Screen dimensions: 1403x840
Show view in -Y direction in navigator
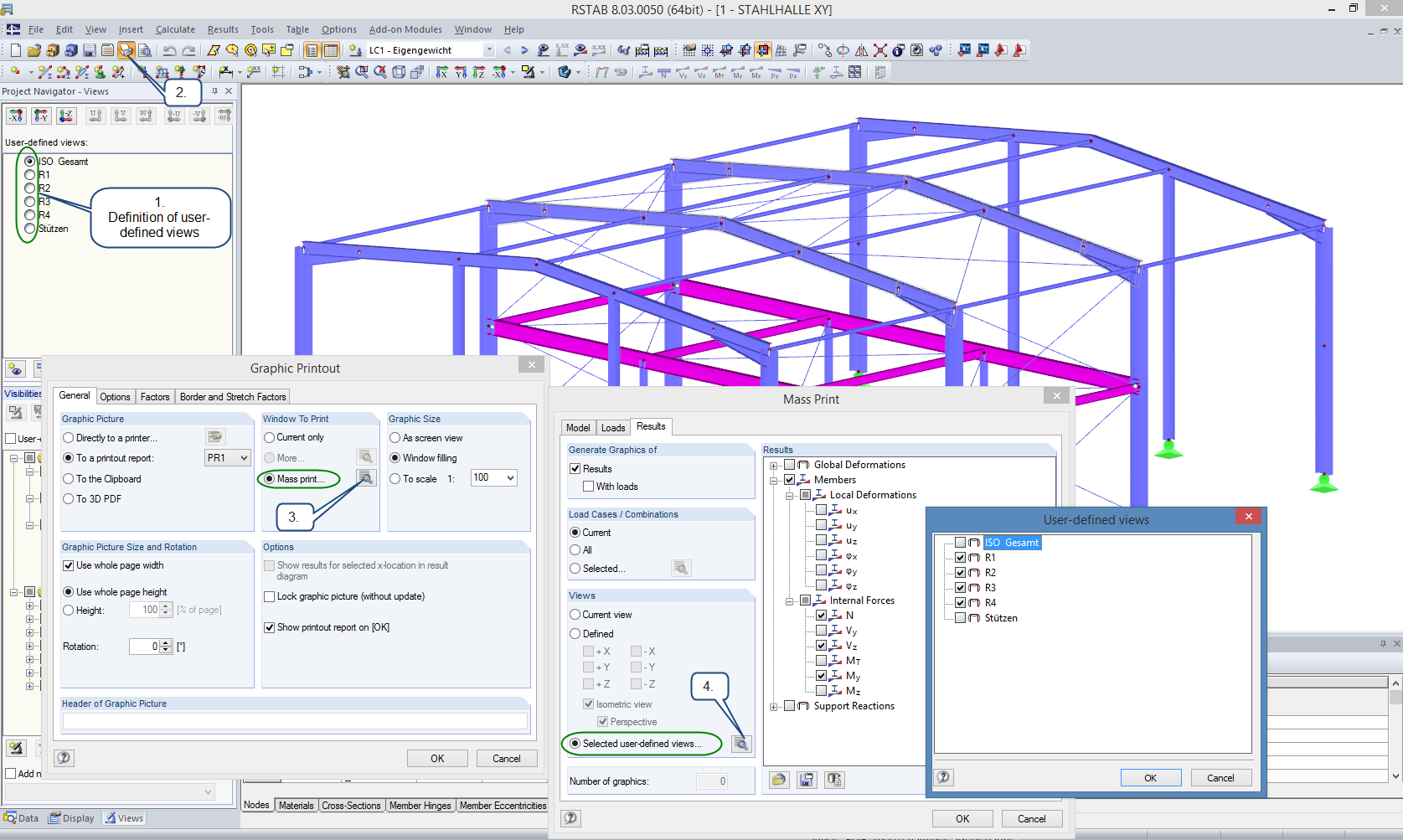pos(41,116)
